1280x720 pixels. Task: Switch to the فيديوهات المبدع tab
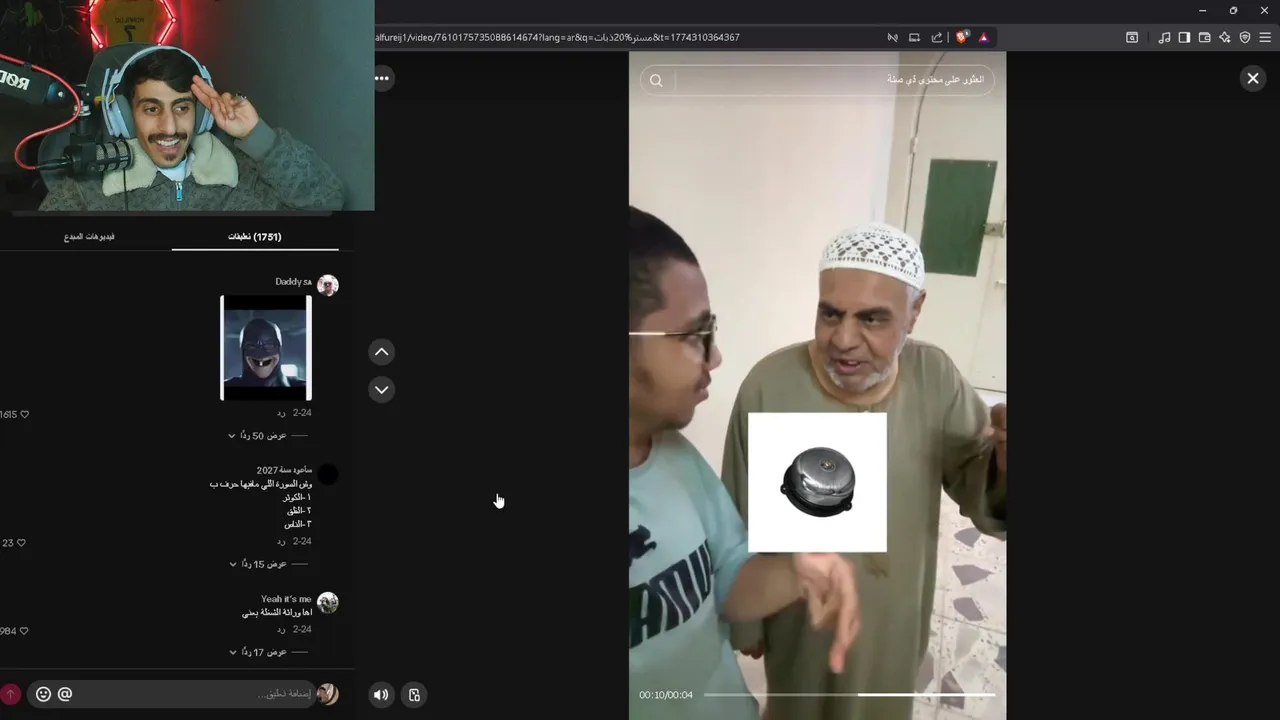(89, 237)
